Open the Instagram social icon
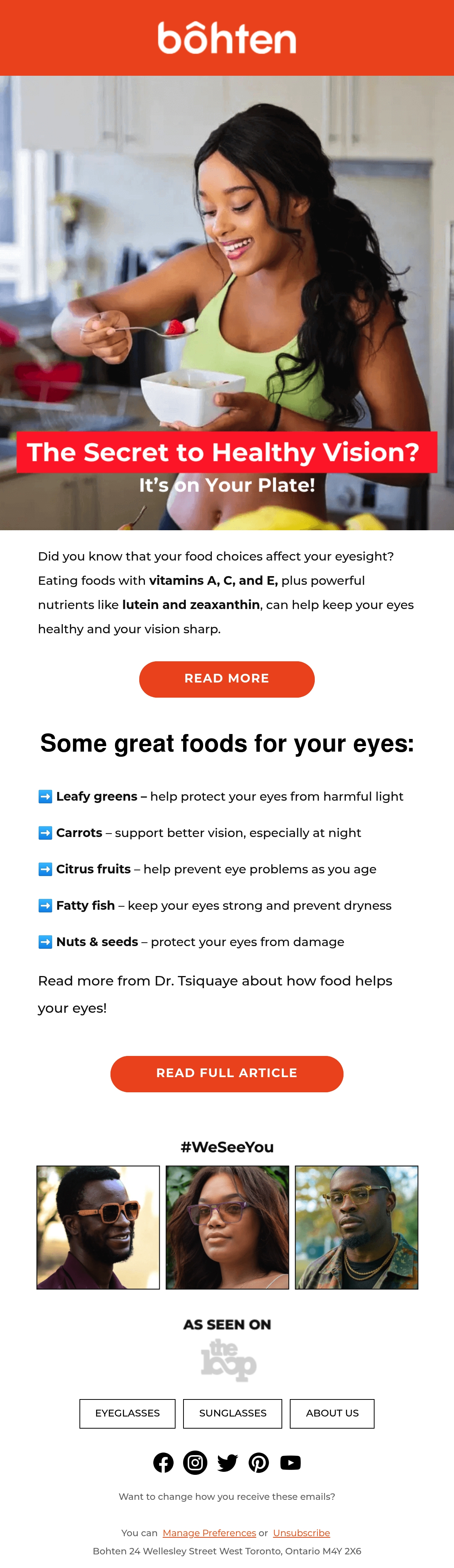 [195, 1462]
